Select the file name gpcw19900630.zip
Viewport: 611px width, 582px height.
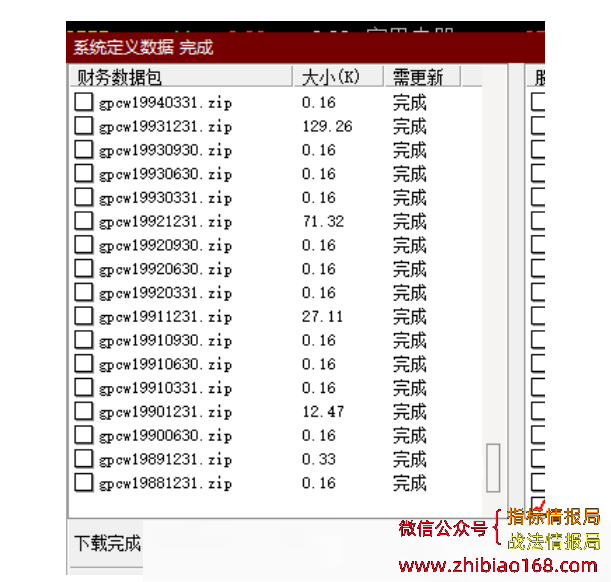[166, 436]
